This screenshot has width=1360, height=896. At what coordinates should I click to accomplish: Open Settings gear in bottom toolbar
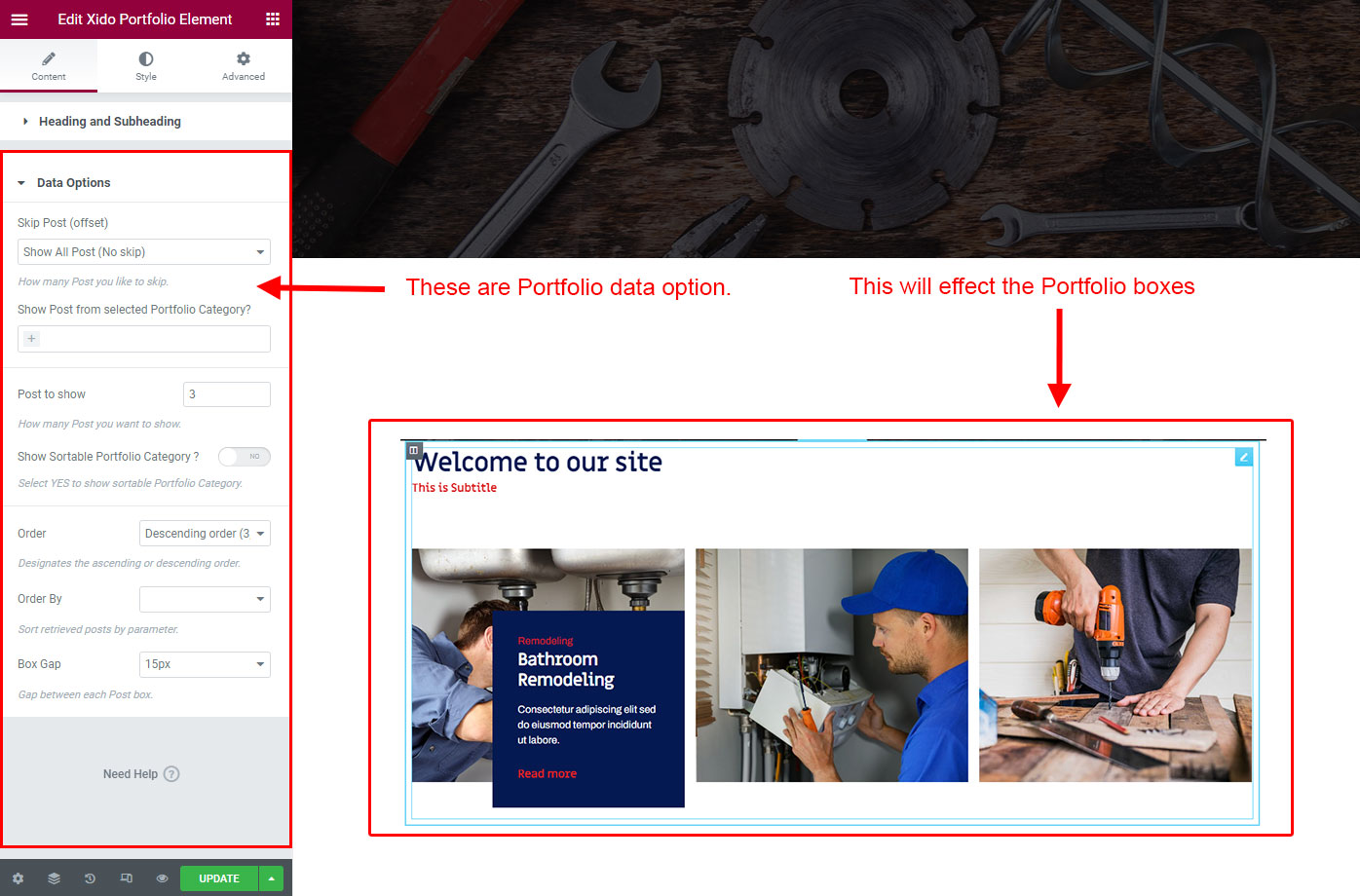[x=18, y=878]
